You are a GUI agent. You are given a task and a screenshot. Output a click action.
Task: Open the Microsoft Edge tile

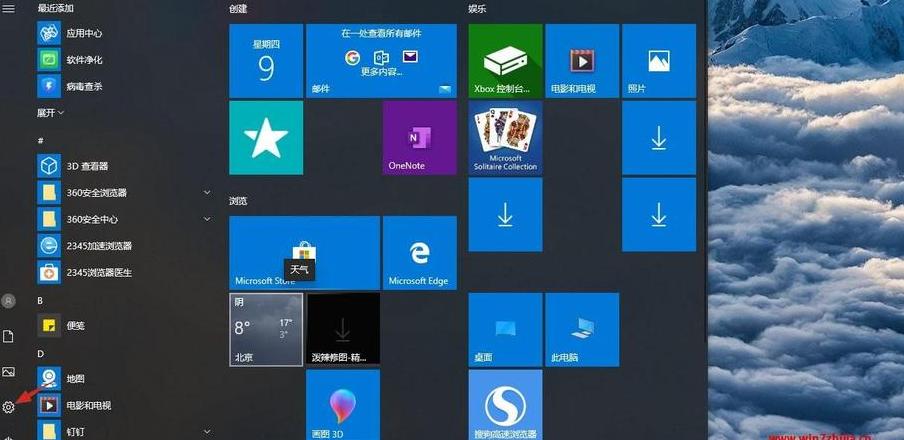tap(420, 253)
